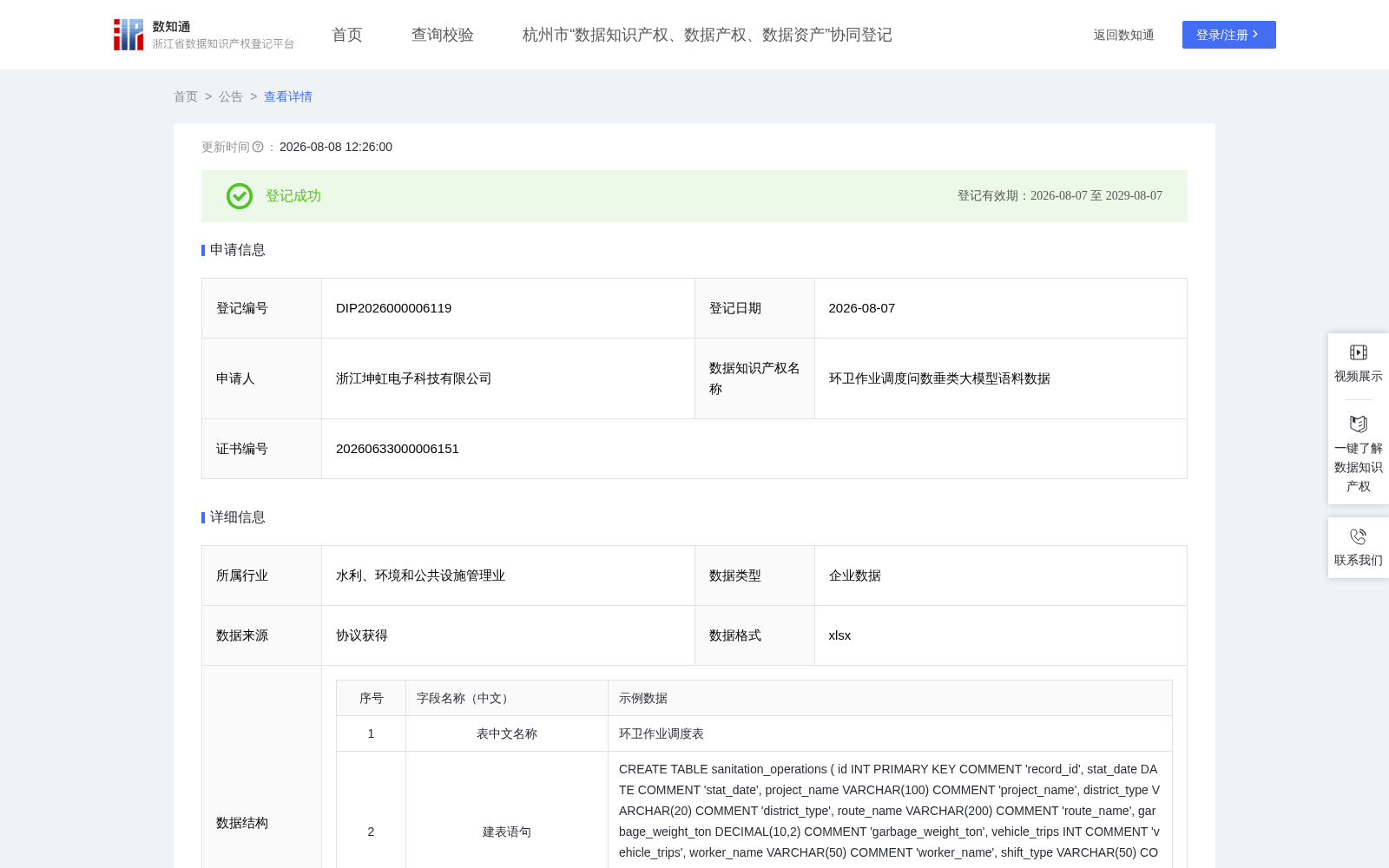Go to 首页 in top navigation
This screenshot has height=868, width=1389.
(347, 35)
